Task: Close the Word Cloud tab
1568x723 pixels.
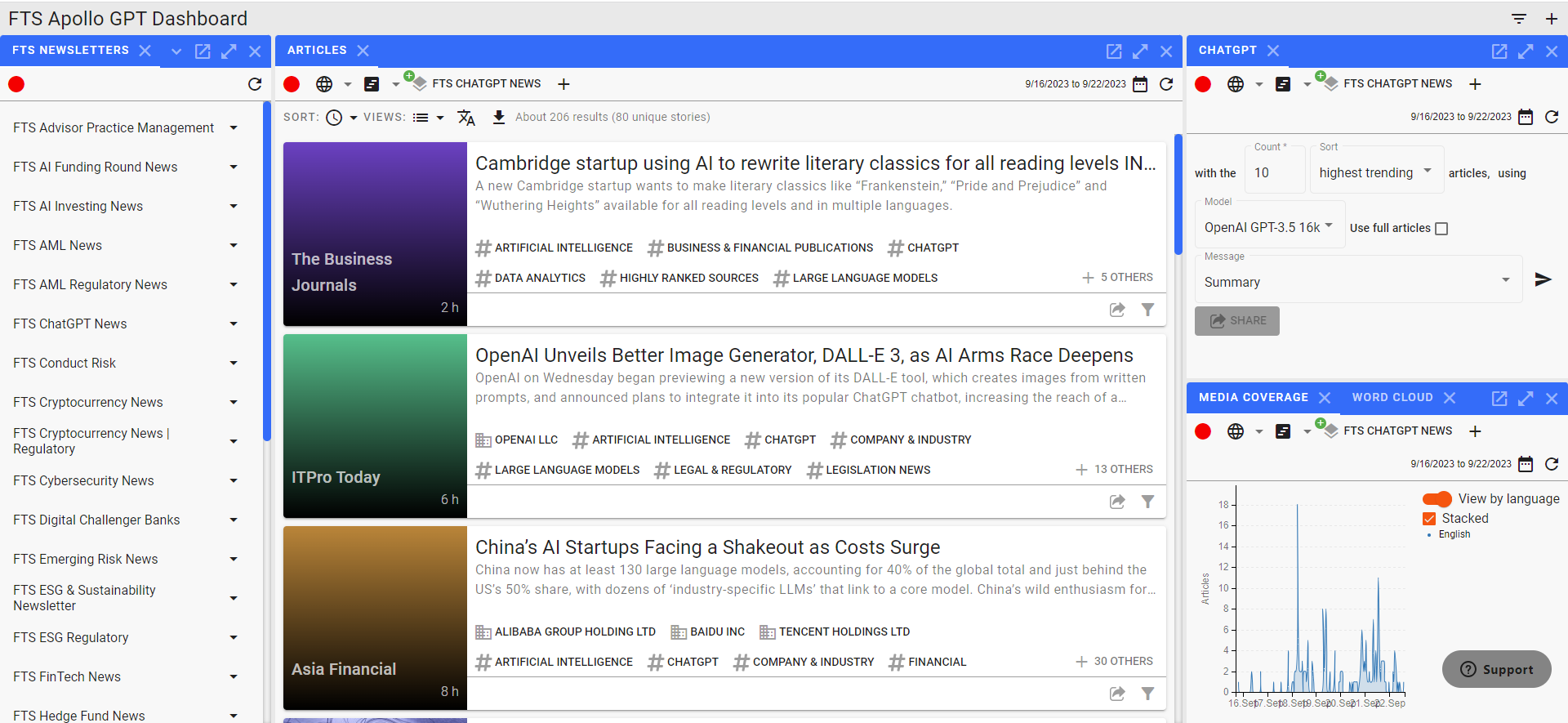Action: click(x=1450, y=398)
